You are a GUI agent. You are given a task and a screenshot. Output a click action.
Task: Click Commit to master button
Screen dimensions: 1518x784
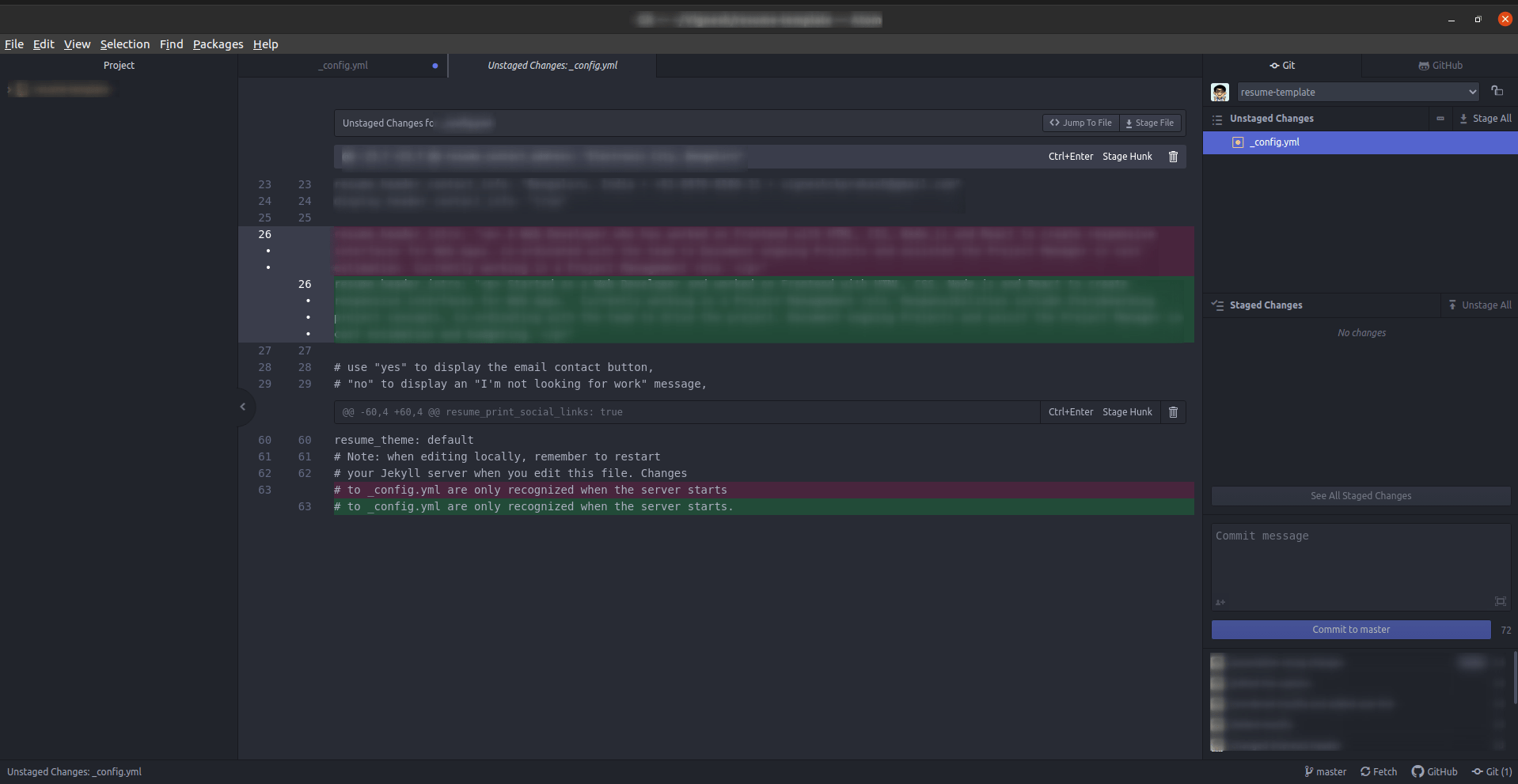(x=1351, y=630)
